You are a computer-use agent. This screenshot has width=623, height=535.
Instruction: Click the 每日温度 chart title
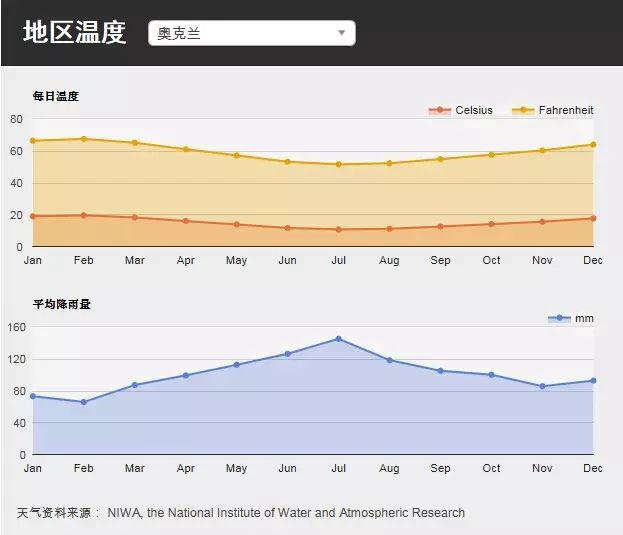[x=56, y=96]
